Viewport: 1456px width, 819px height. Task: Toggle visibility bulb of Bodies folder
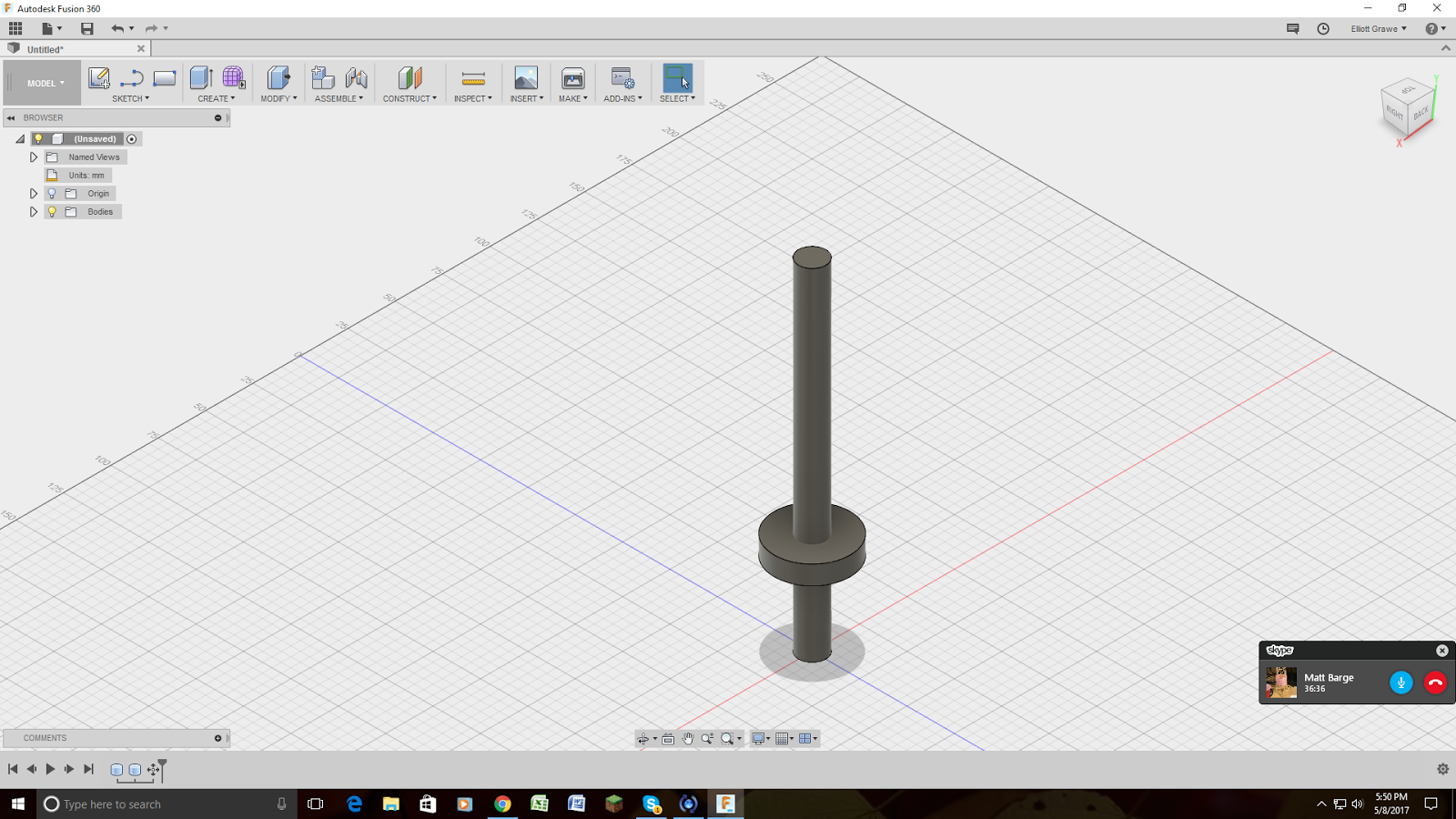[x=52, y=211]
